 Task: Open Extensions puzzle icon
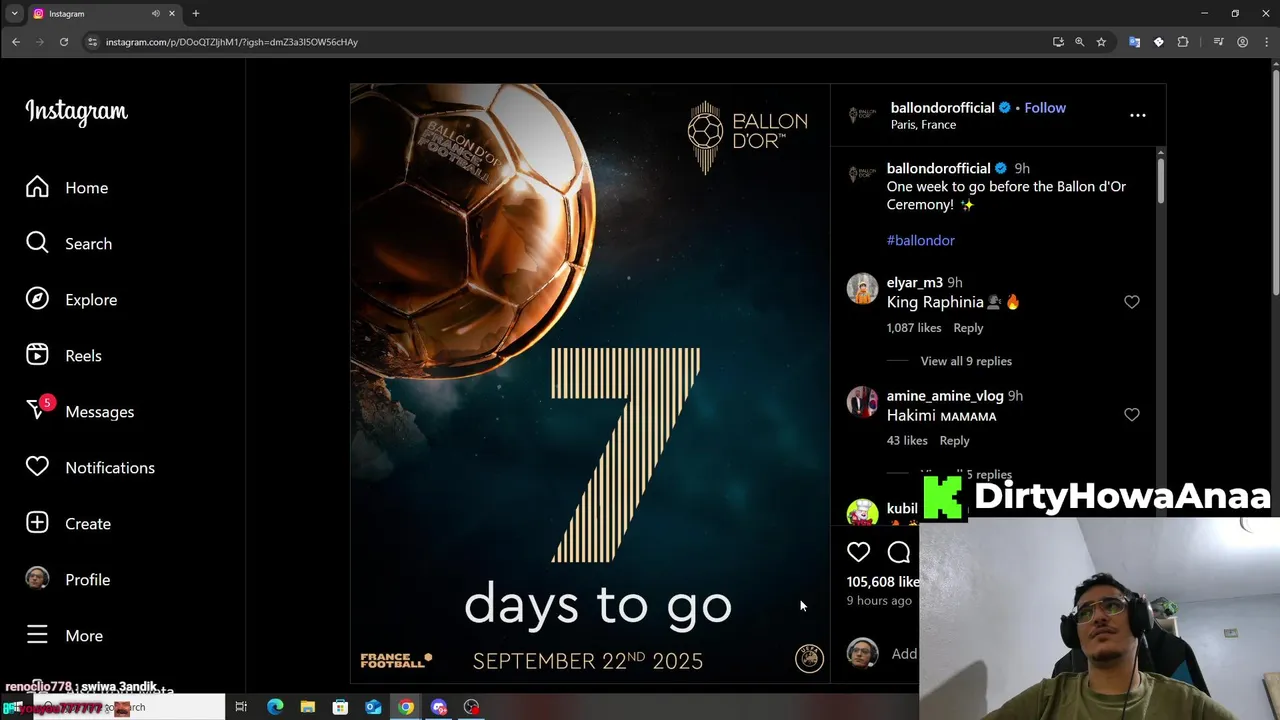[x=1183, y=42]
